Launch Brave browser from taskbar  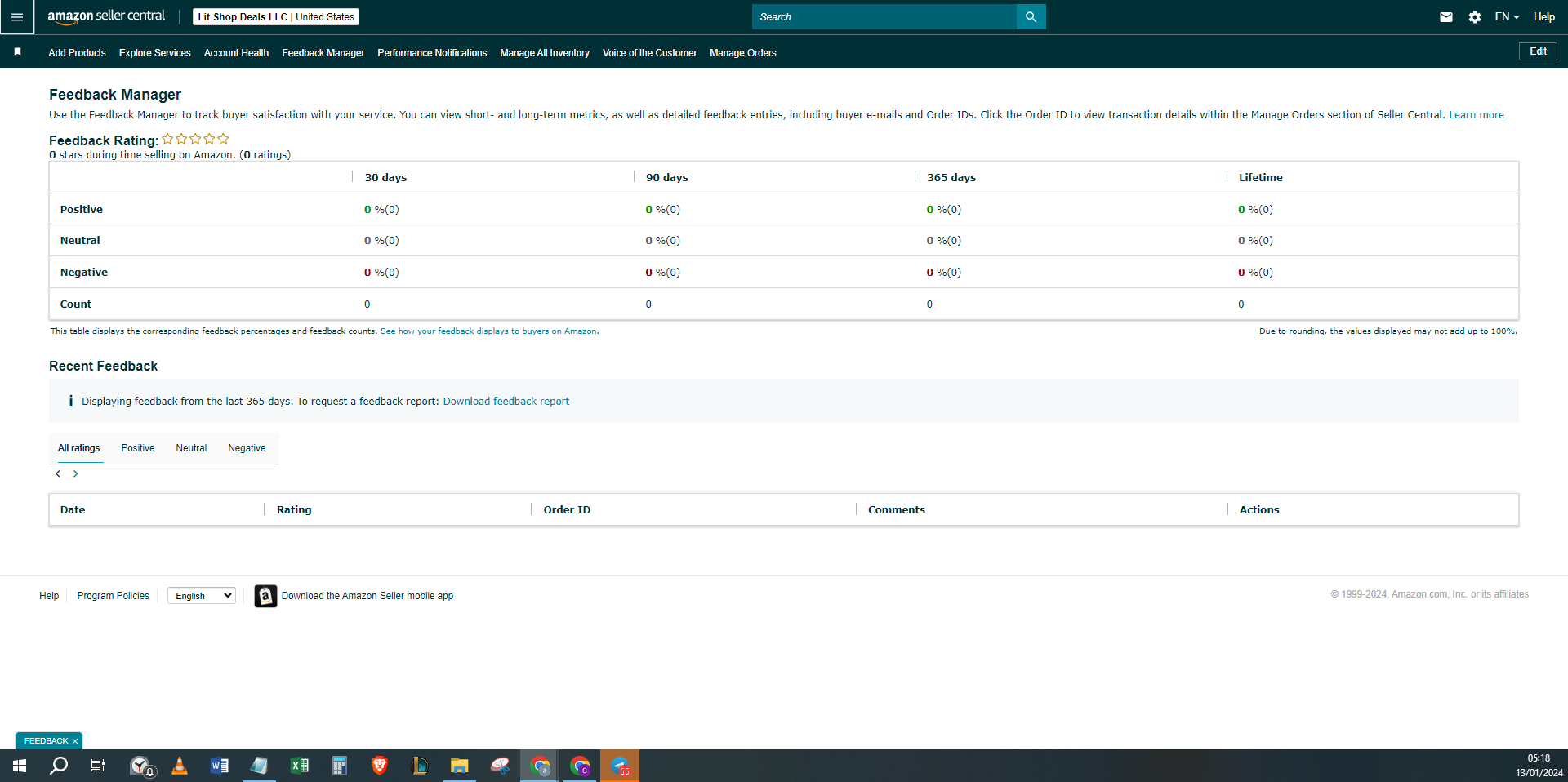click(380, 766)
